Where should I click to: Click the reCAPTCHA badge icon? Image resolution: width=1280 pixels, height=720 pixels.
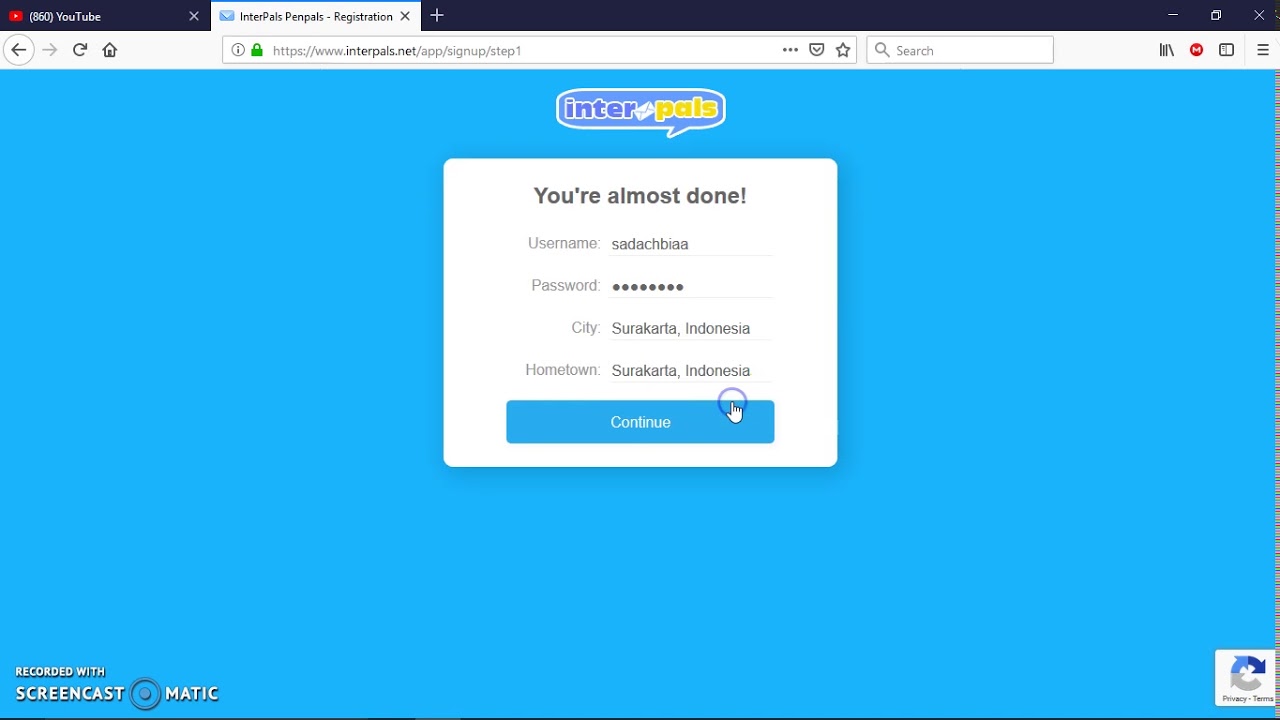pyautogui.click(x=1247, y=673)
